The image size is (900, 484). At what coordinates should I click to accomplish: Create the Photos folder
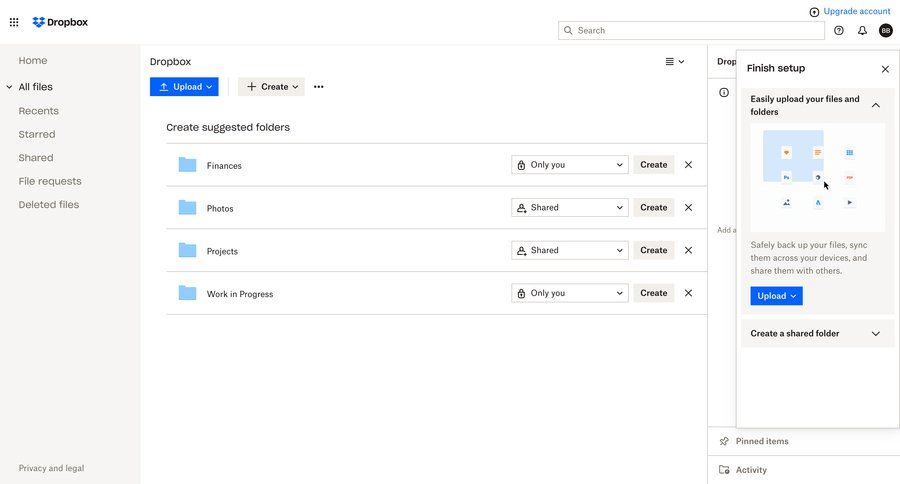click(654, 208)
